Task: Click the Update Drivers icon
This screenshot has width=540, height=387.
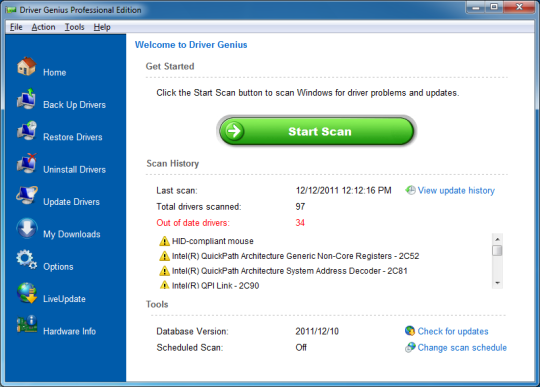Action: pyautogui.click(x=27, y=195)
